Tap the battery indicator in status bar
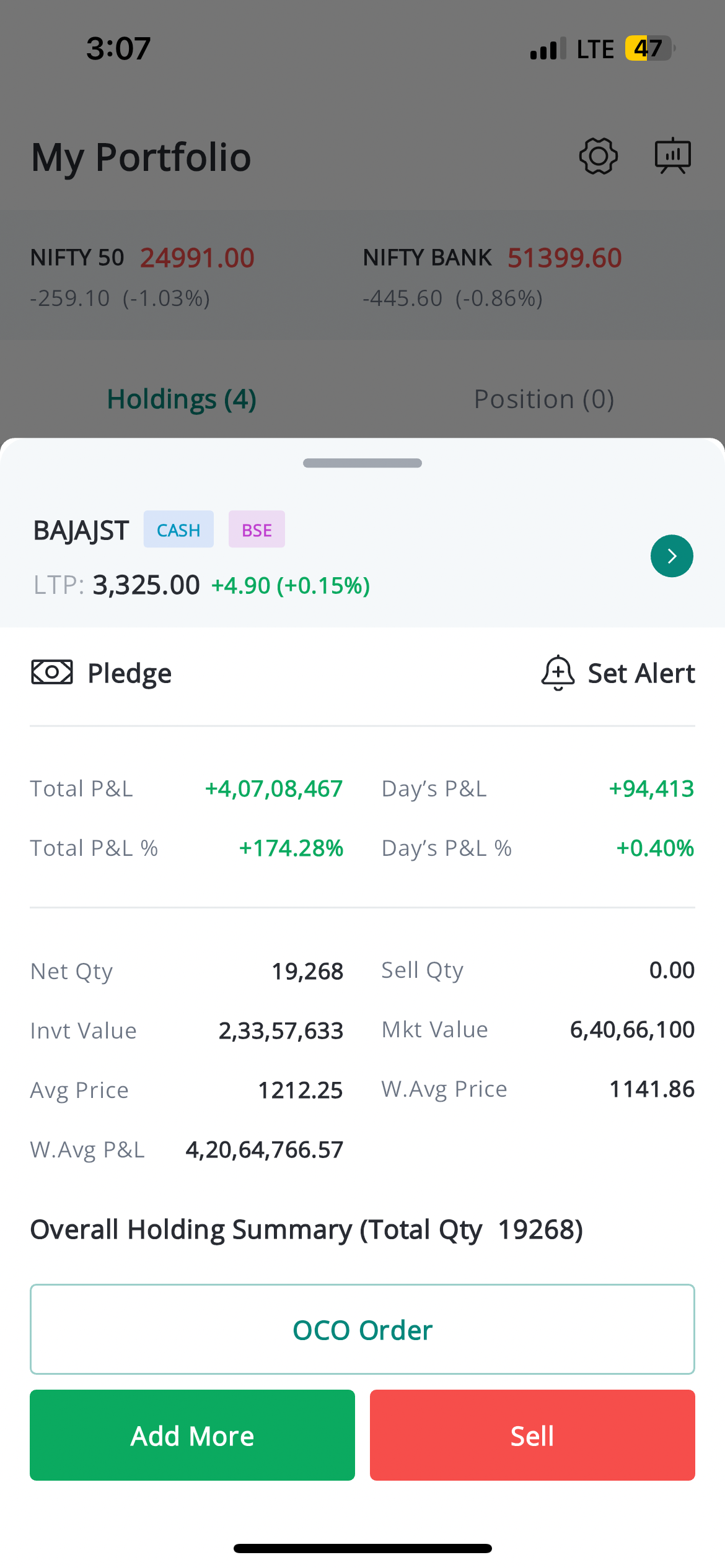The image size is (725, 1568). [x=649, y=48]
